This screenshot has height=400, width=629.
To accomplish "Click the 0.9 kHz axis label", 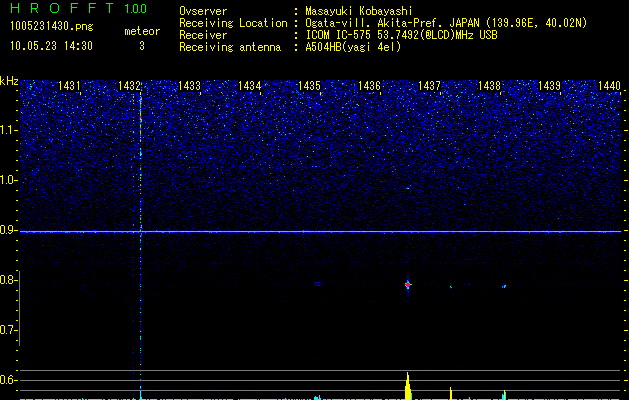I will click(9, 230).
